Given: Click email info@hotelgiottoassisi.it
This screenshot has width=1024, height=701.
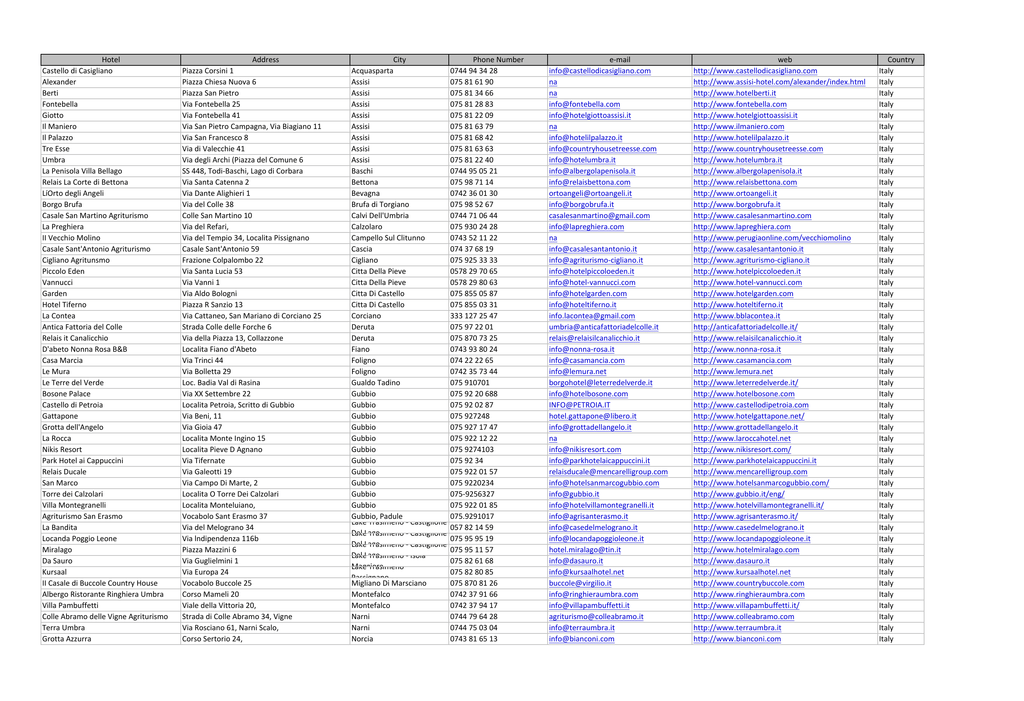Looking at the screenshot, I should click(590, 115).
